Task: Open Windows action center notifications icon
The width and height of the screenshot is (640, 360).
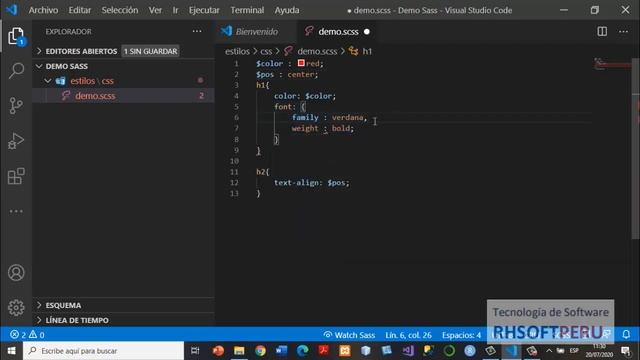Action: click(x=626, y=351)
